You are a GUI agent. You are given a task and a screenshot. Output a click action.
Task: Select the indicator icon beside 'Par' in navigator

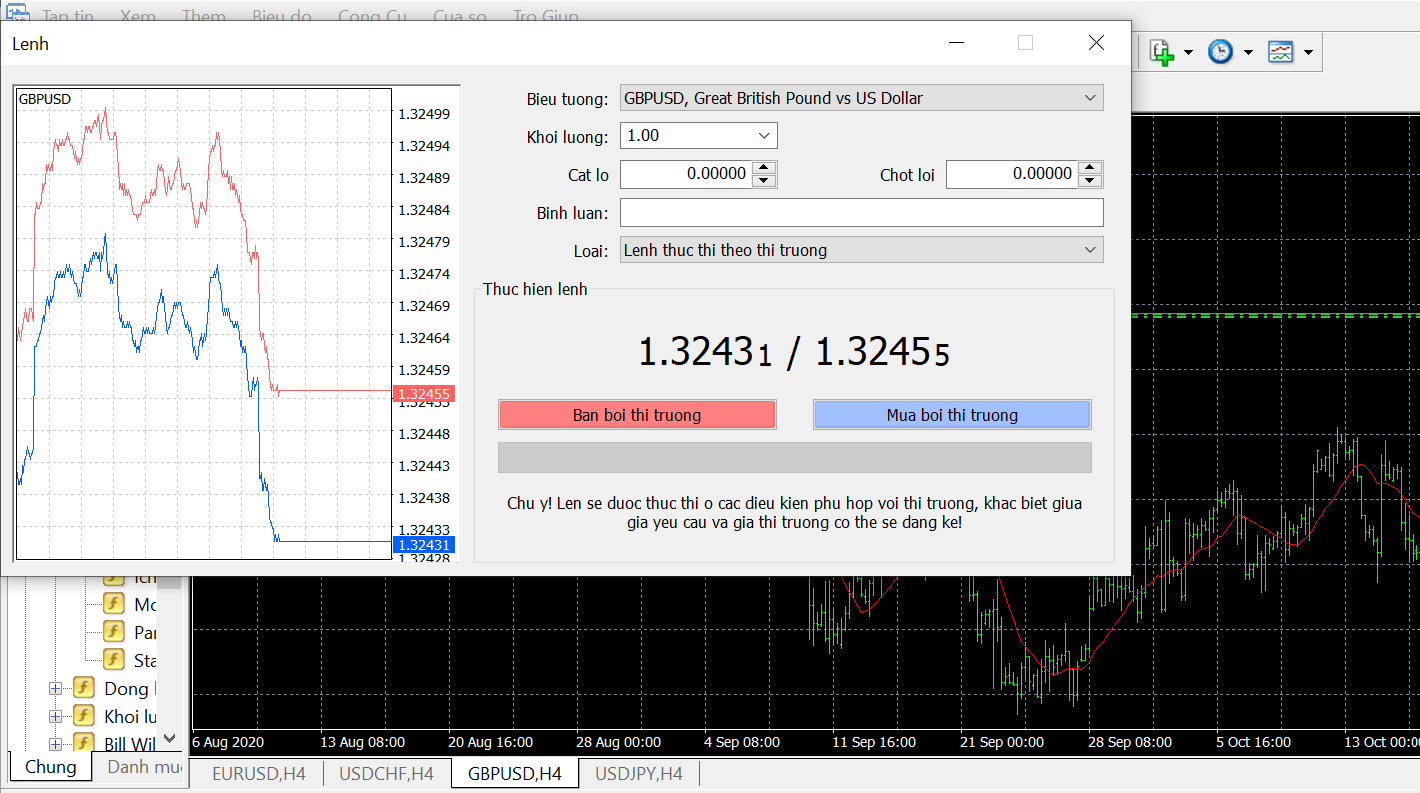point(114,632)
